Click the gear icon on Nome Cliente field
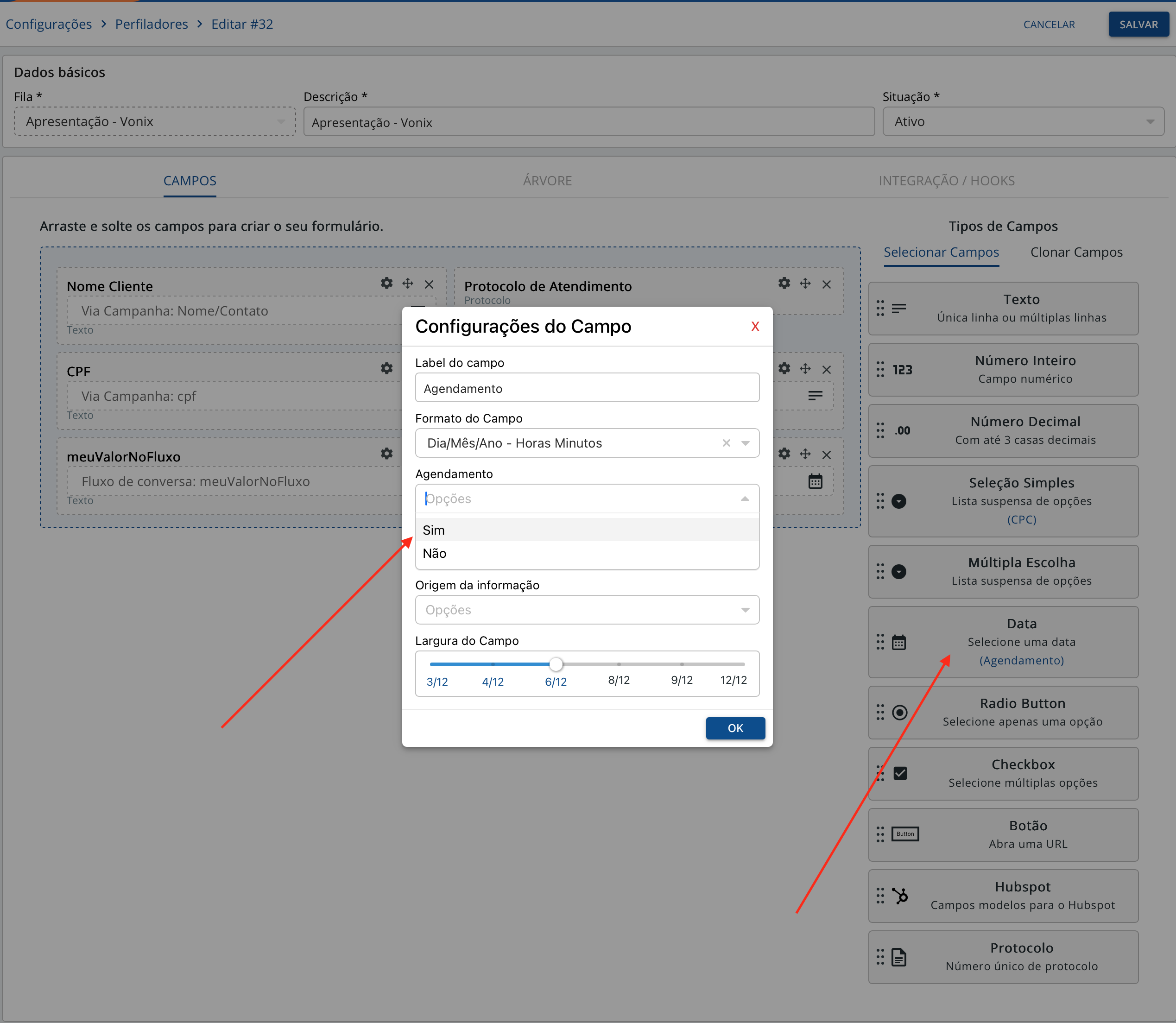The width and height of the screenshot is (1176, 1023). 386,283
